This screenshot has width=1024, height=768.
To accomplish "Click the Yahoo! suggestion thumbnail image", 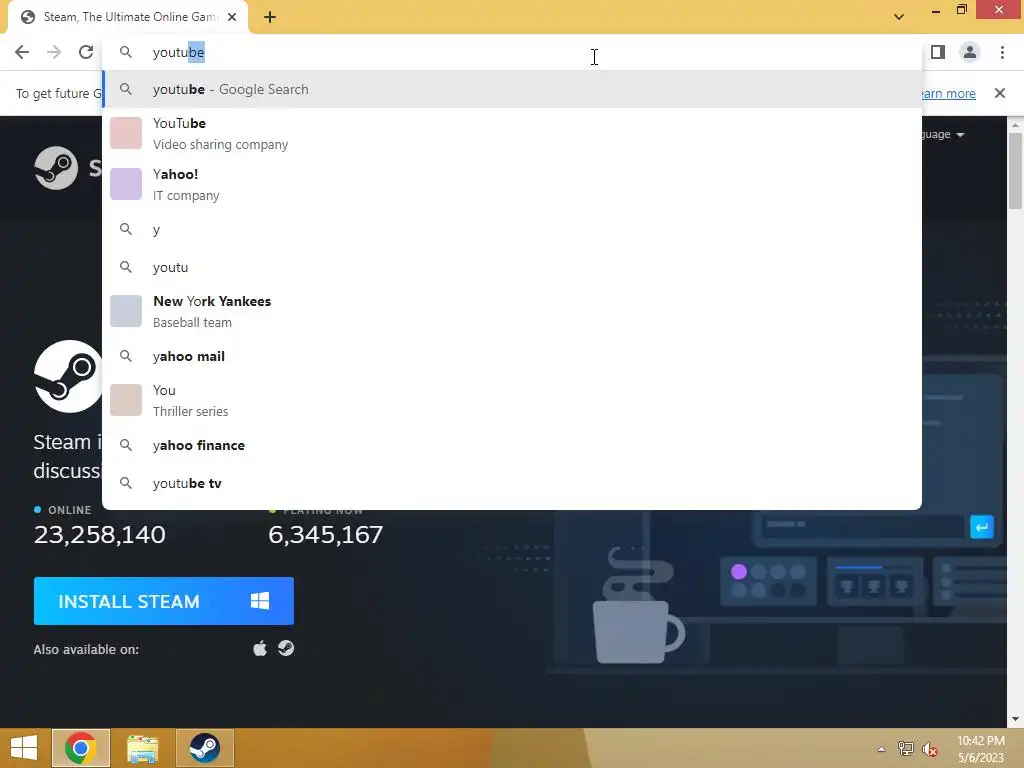I will point(126,184).
